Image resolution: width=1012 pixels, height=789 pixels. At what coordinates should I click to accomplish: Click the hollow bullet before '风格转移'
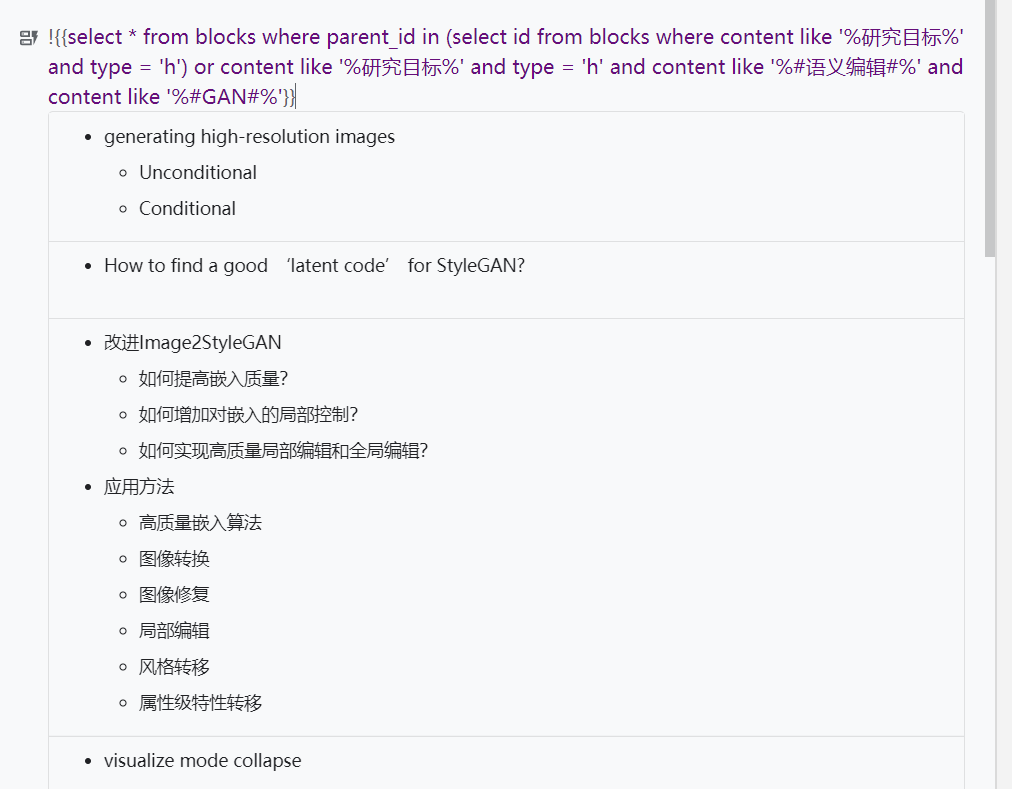123,667
